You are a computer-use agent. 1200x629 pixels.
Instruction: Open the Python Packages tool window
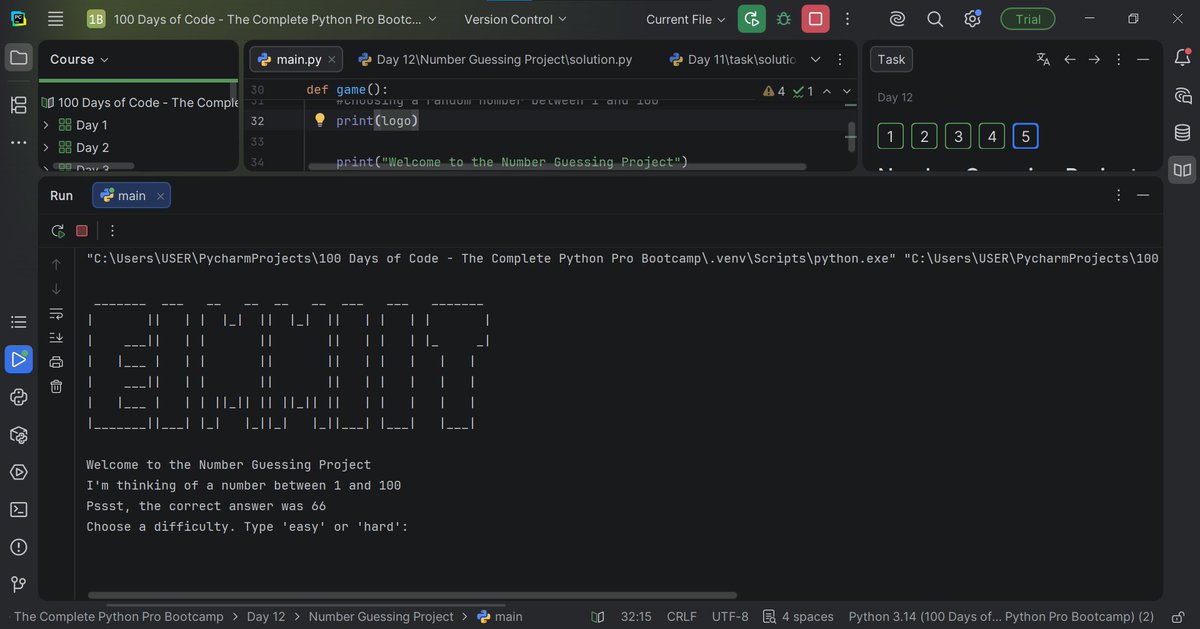(18, 434)
